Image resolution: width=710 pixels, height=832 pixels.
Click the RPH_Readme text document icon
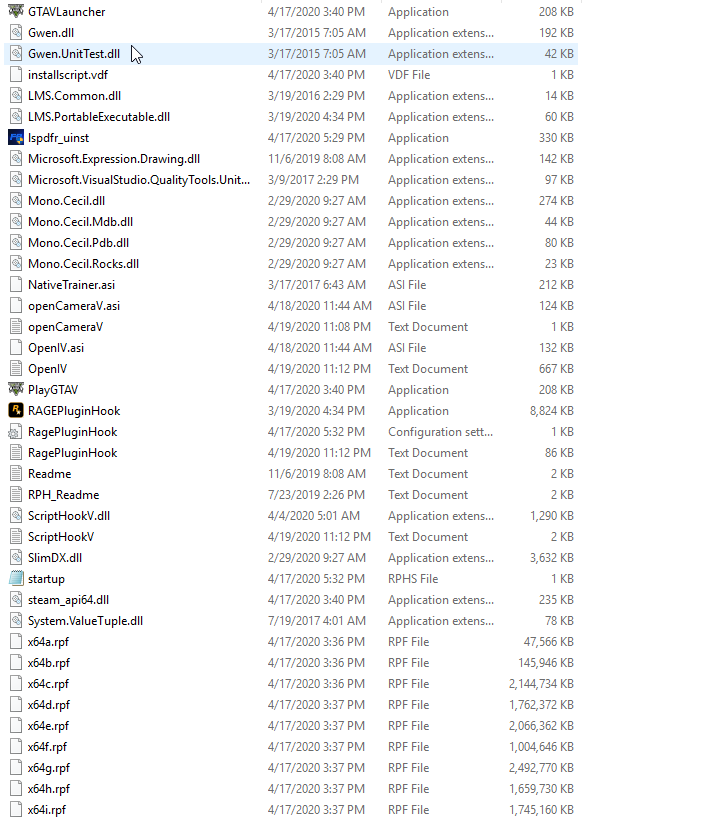point(16,495)
